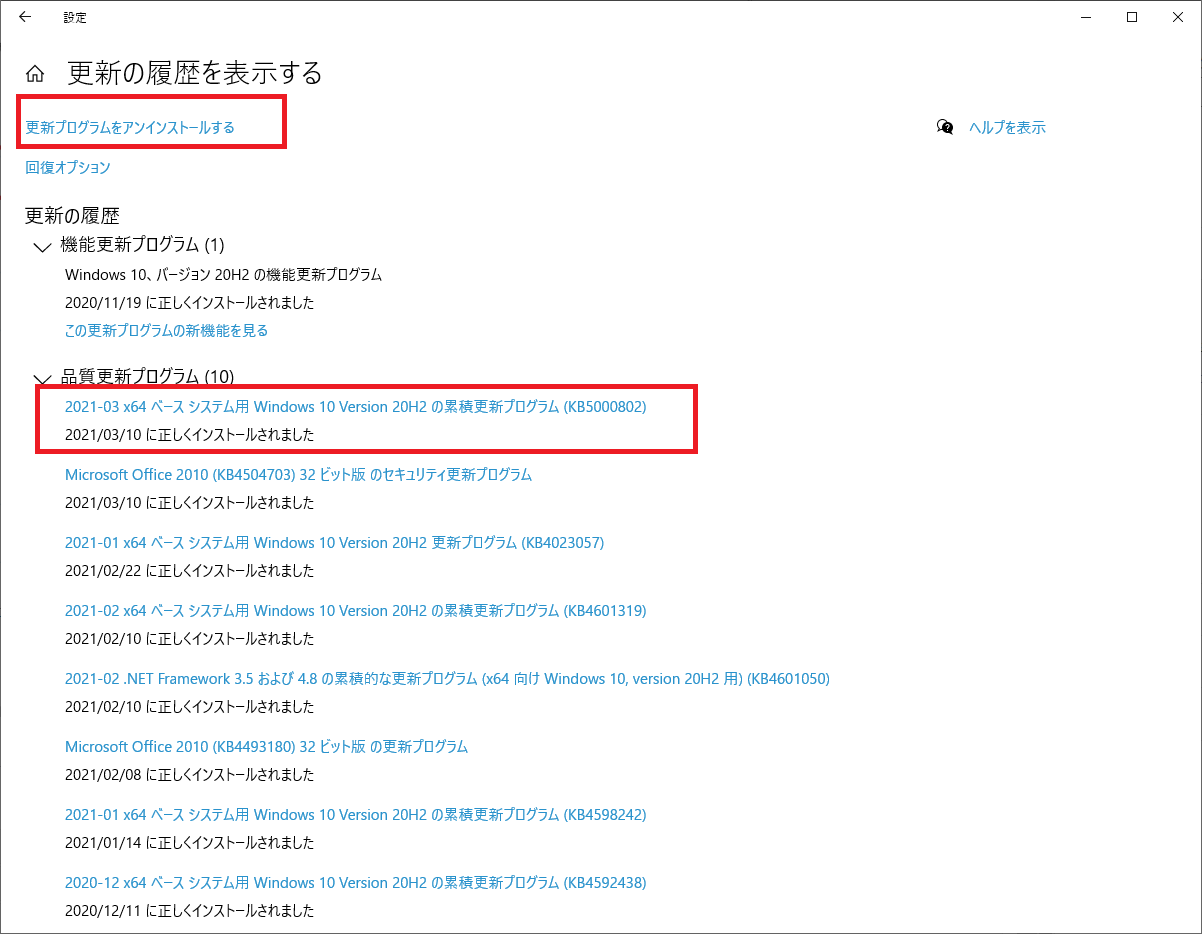Click the 更新の履歴 heading

(x=72, y=215)
